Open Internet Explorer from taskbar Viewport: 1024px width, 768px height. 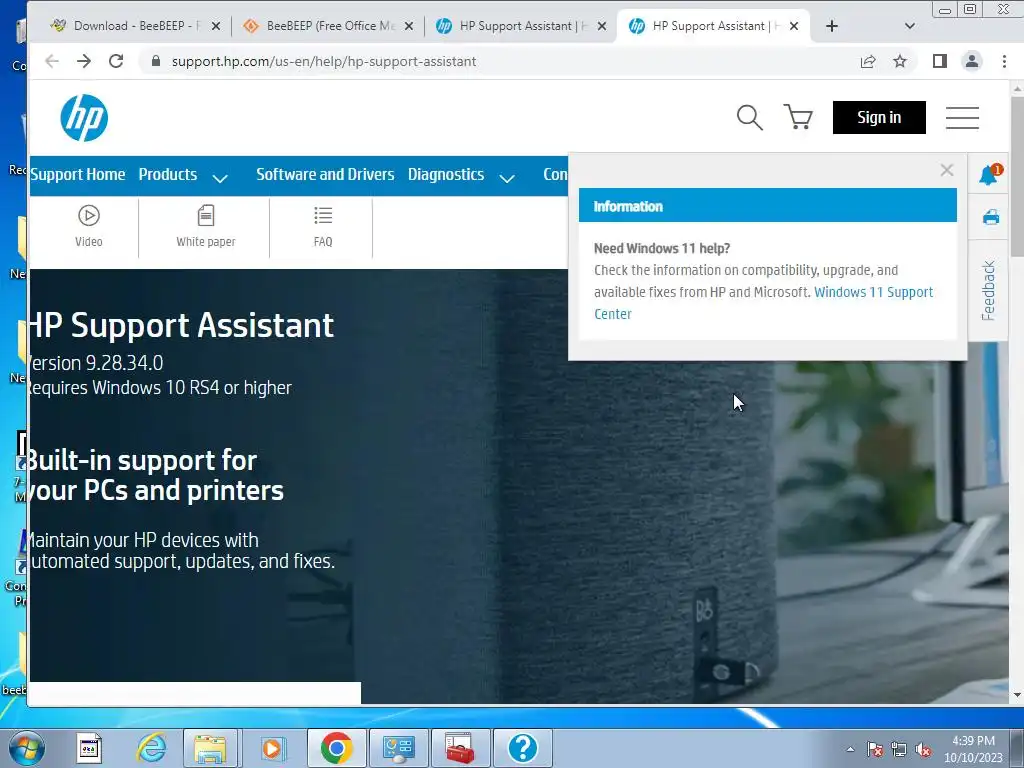pos(151,748)
